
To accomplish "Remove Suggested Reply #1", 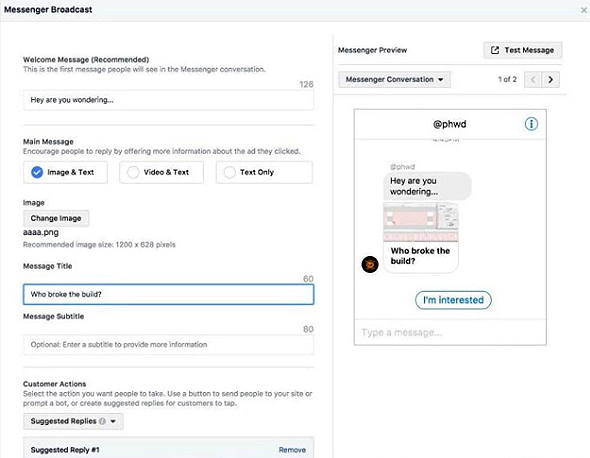I will pos(292,450).
